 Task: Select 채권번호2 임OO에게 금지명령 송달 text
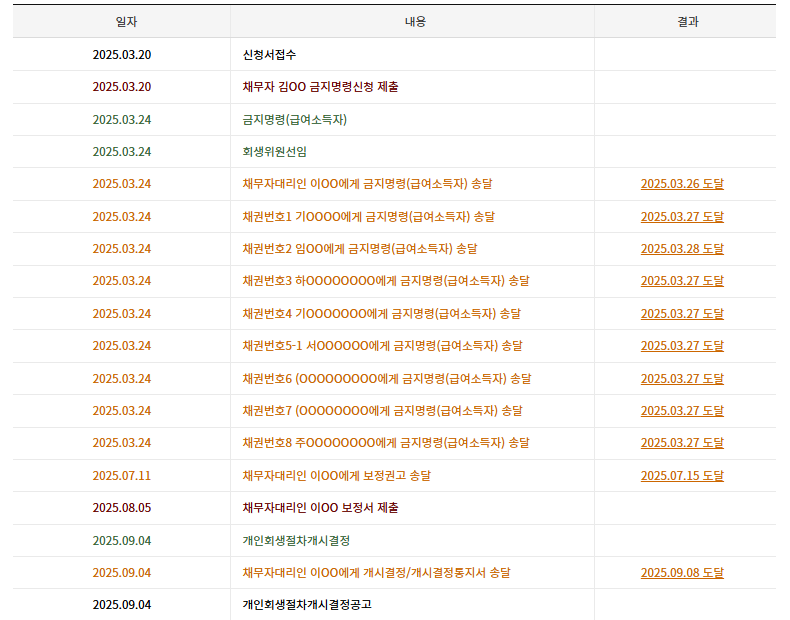[x=360, y=249]
